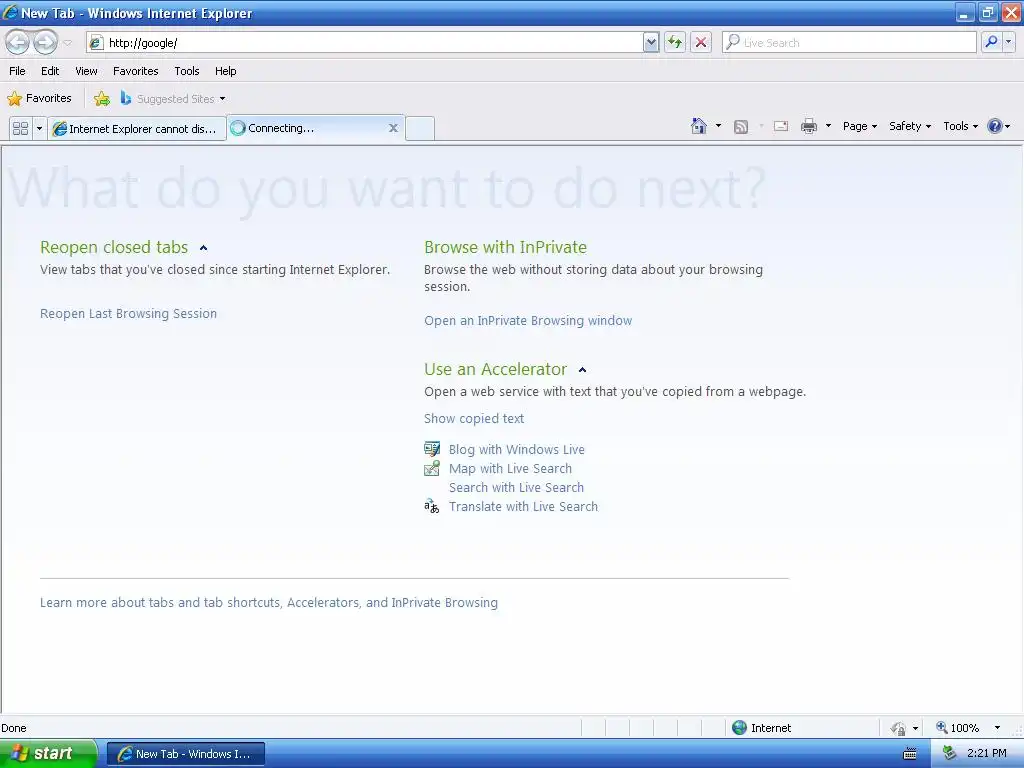Click the Protected Mode lock icon in status bar
The height and width of the screenshot is (768, 1024).
(899, 728)
